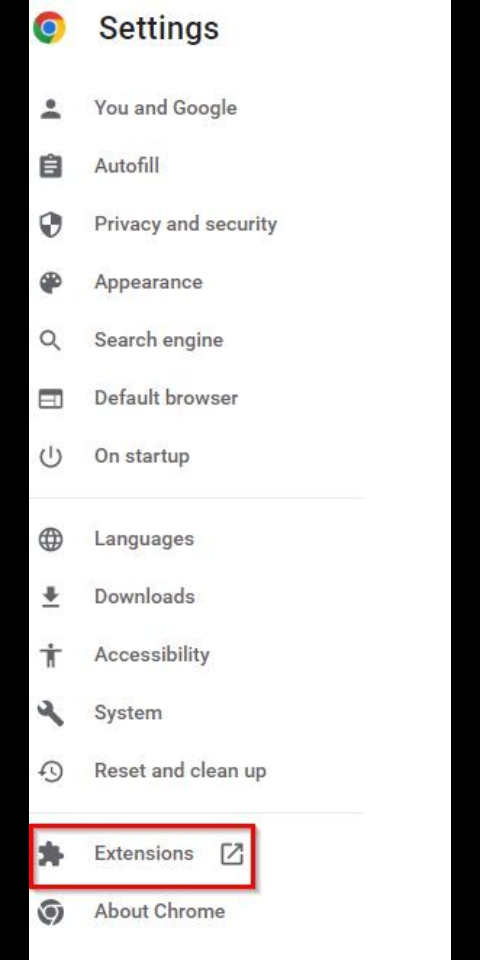Click the globe Languages icon

pyautogui.click(x=50, y=539)
